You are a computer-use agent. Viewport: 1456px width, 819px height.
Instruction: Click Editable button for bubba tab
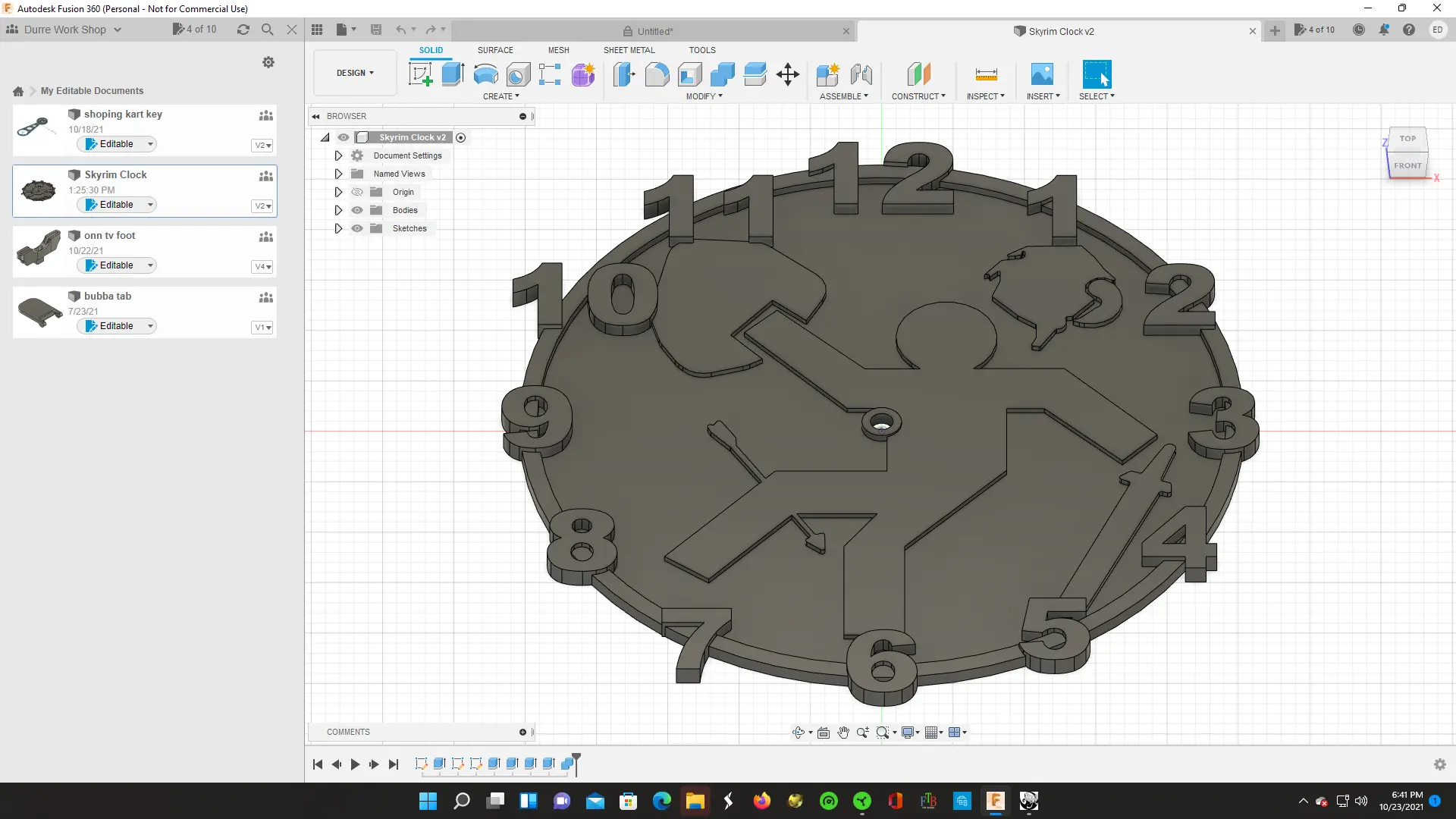[x=117, y=326]
